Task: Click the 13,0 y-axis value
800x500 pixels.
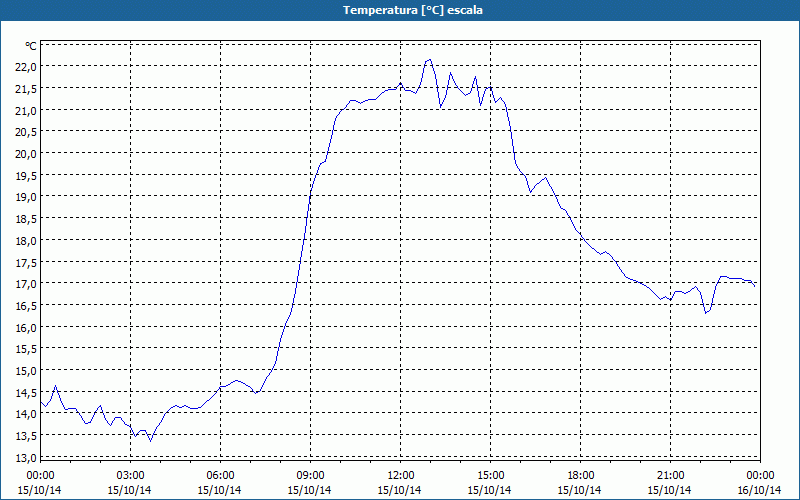Action: 26,458
